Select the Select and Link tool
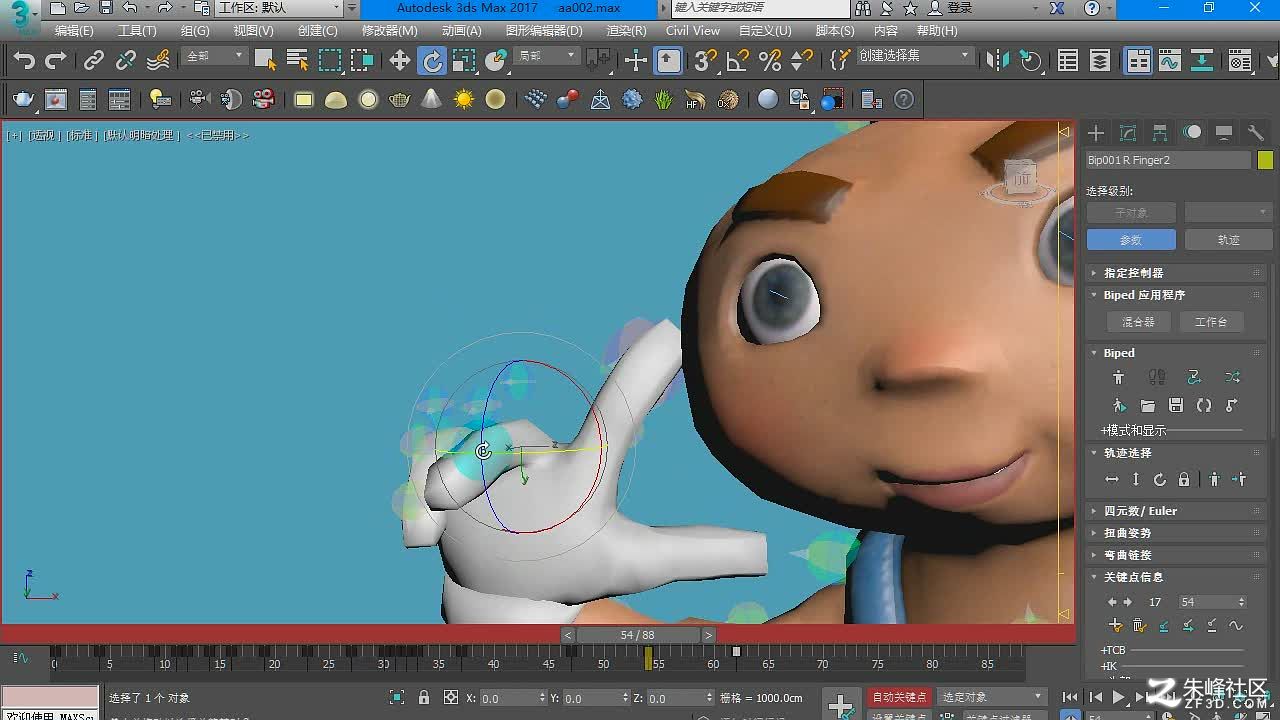 point(94,61)
